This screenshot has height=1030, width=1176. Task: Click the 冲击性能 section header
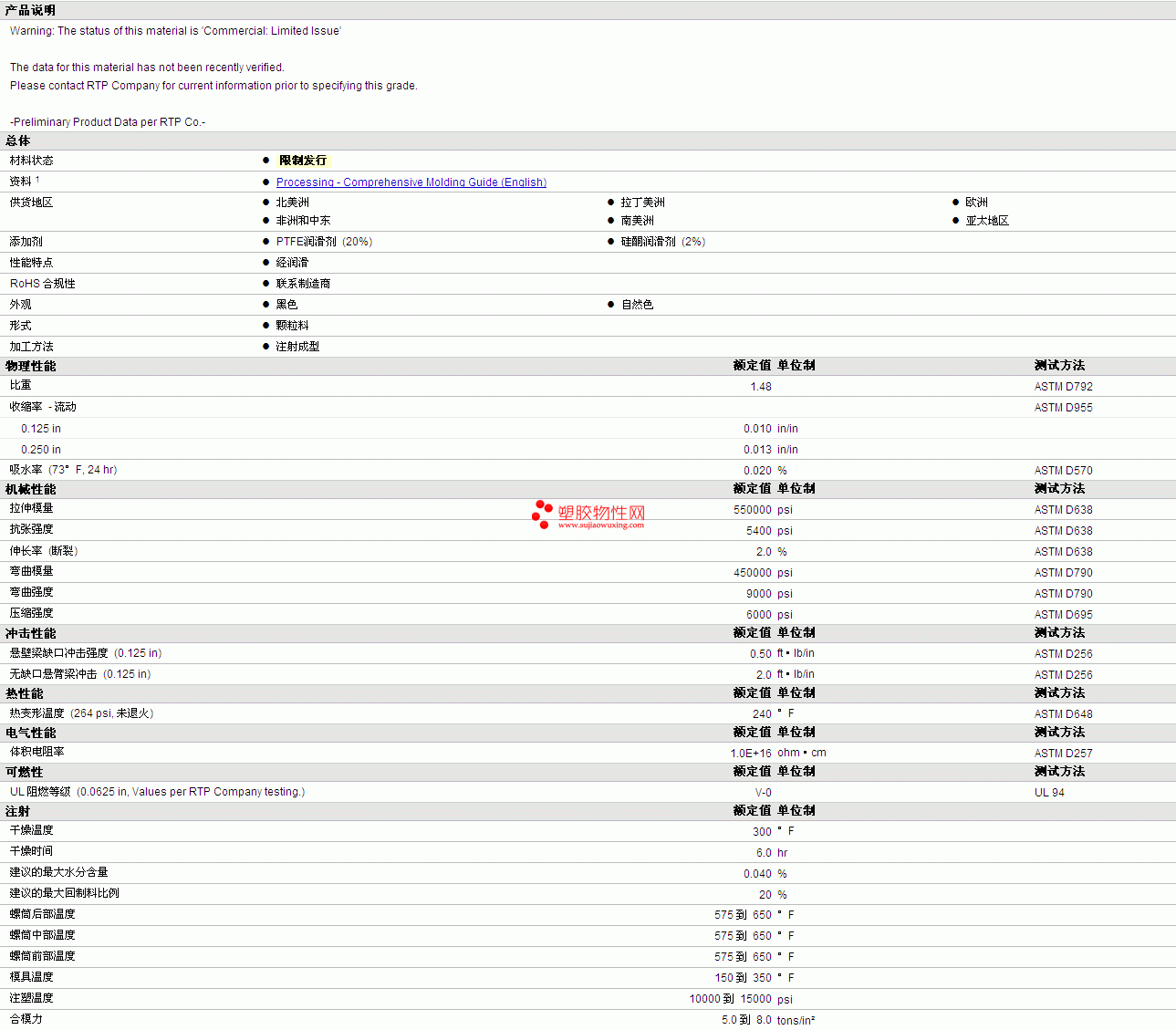point(30,633)
